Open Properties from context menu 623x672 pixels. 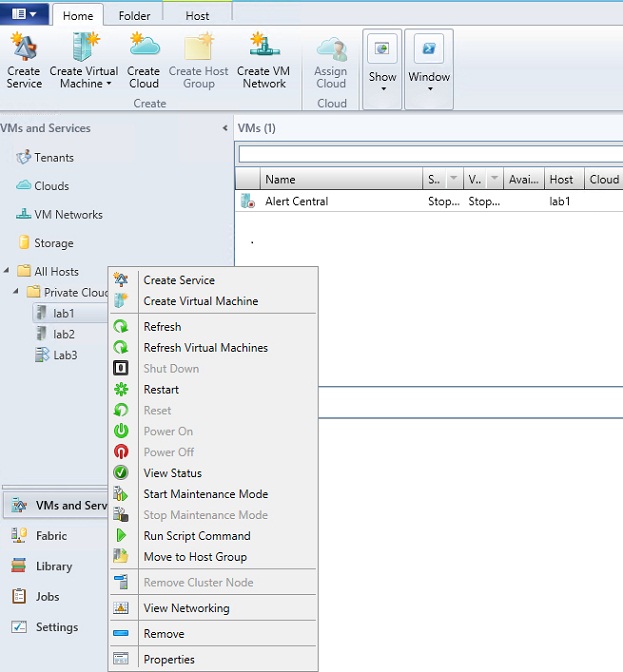point(214,659)
